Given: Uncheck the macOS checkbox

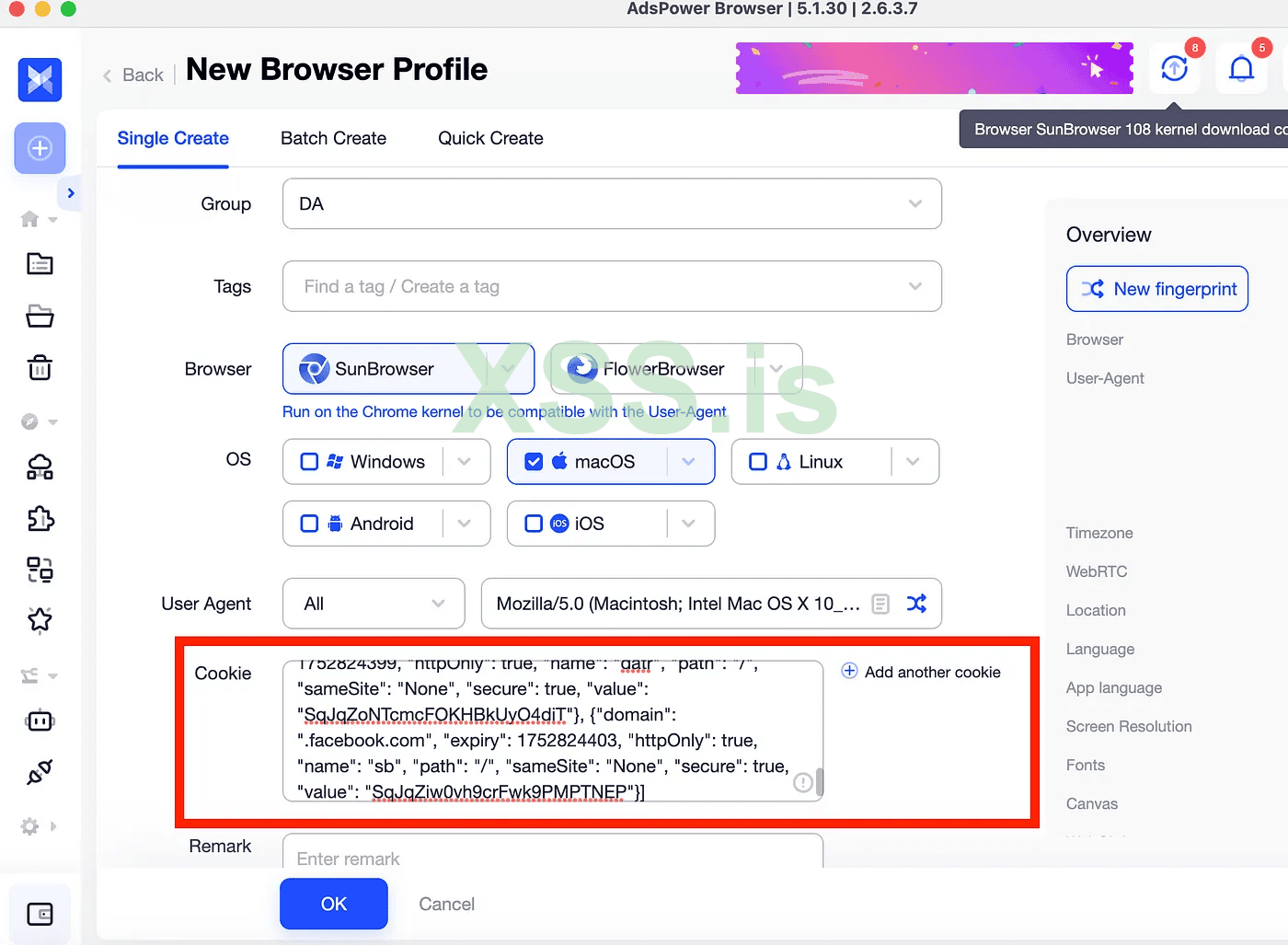Looking at the screenshot, I should 534,461.
